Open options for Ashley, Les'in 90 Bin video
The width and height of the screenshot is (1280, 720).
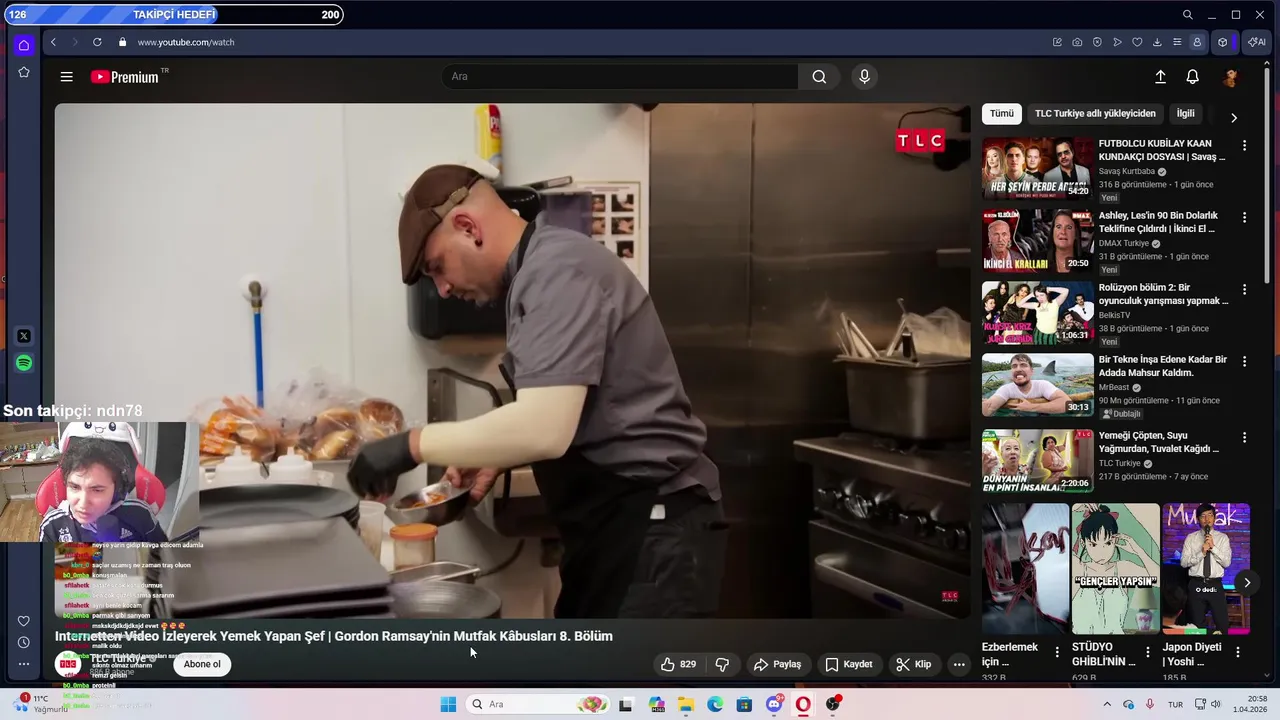[x=1244, y=218]
